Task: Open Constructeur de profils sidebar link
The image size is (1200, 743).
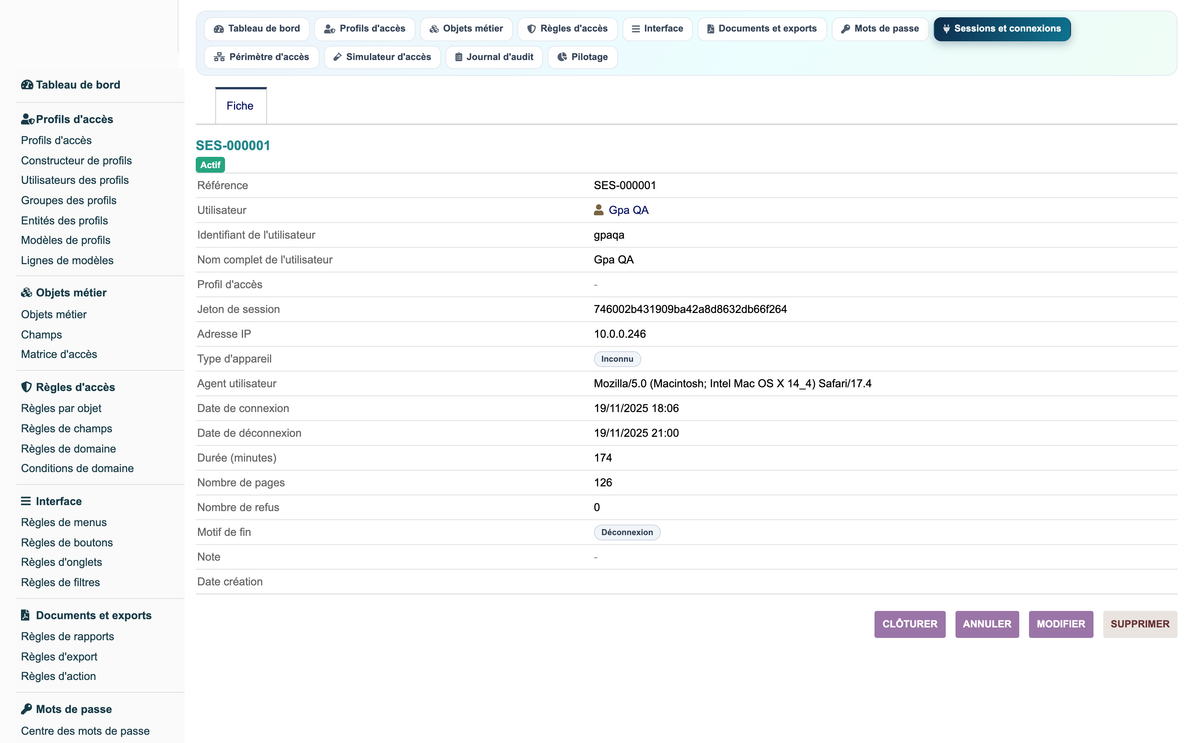Action: [x=76, y=160]
